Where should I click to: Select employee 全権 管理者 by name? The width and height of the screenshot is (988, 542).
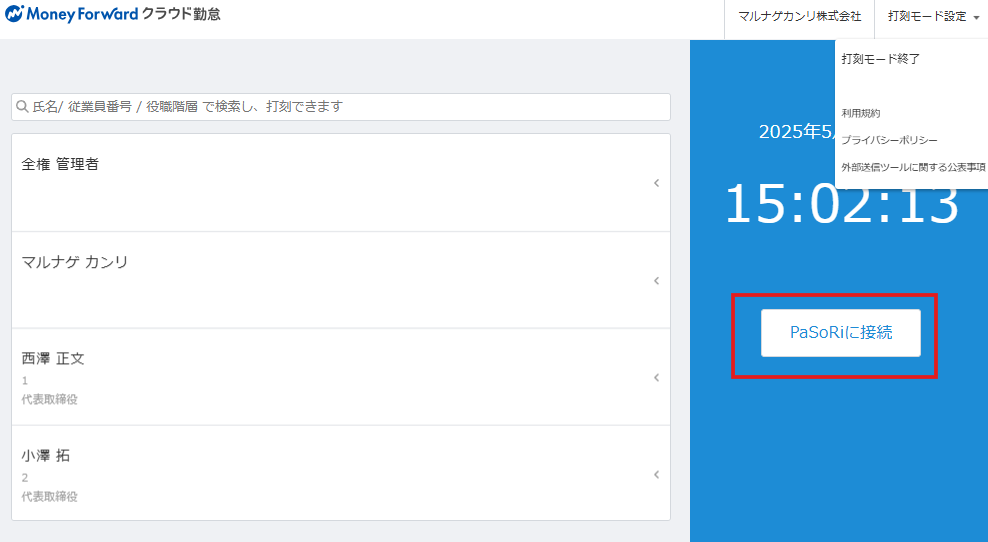click(x=60, y=164)
